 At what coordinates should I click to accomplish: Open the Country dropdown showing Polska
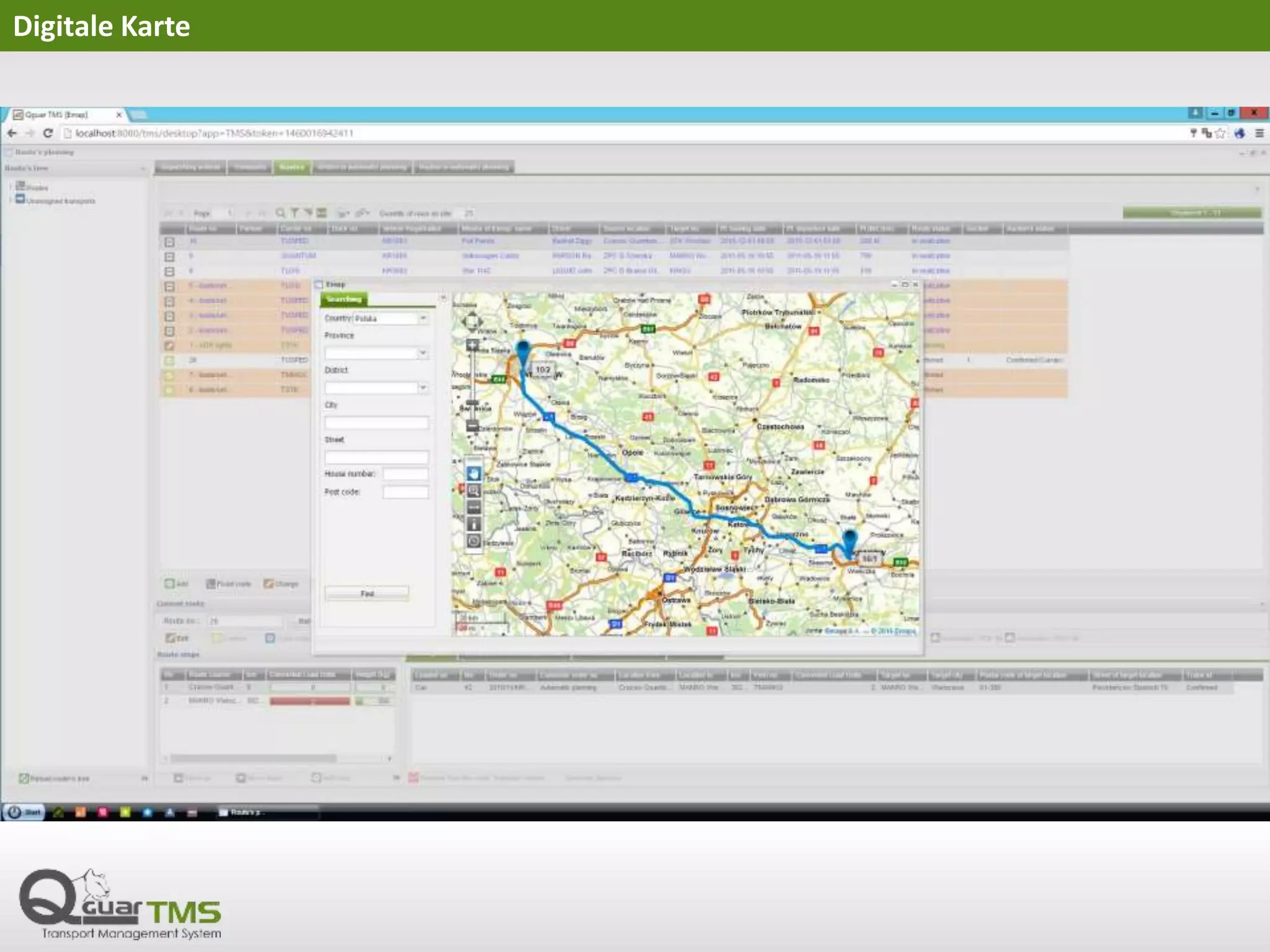423,319
